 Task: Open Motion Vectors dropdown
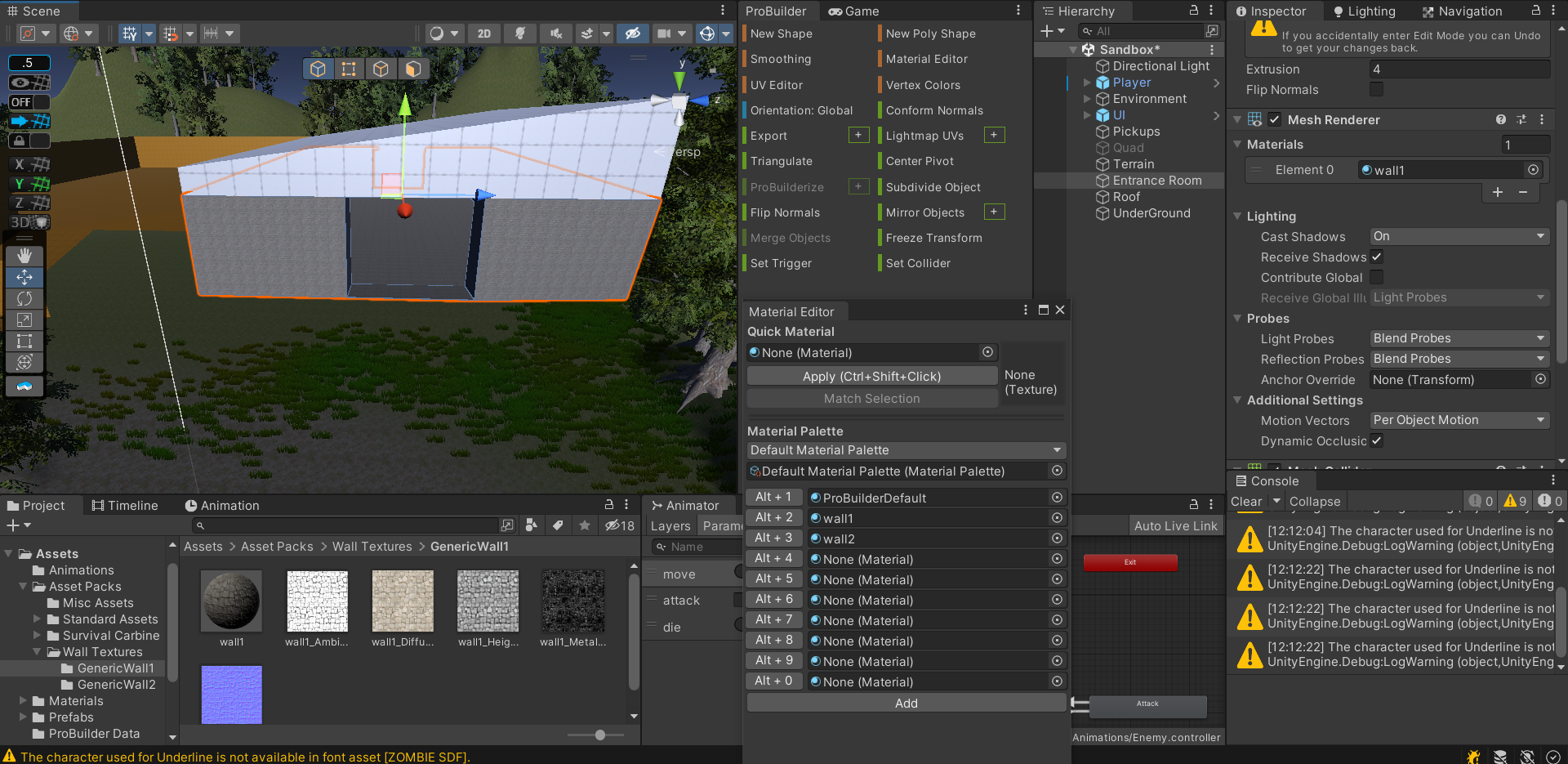(x=1459, y=420)
